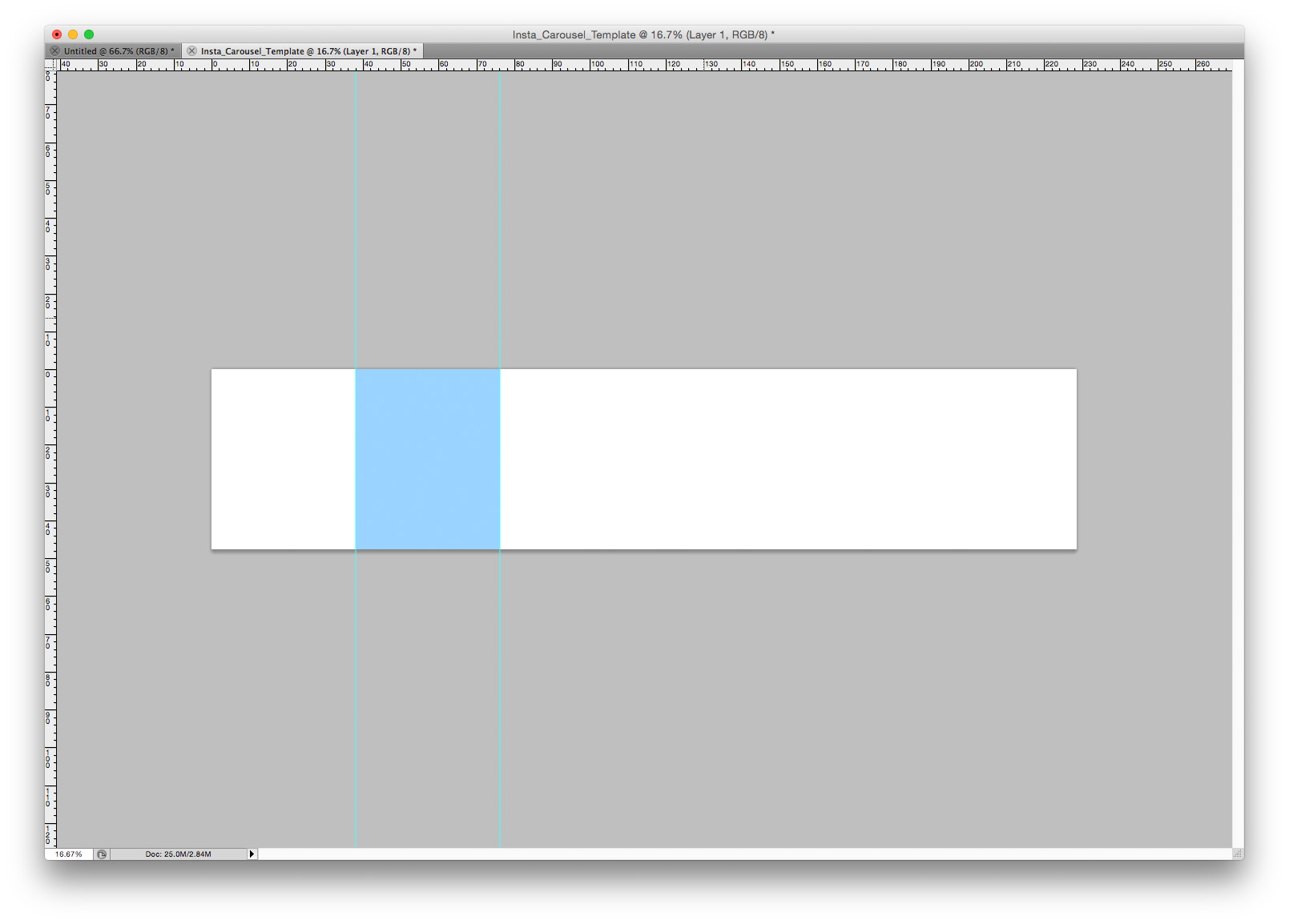Switch to the Untitled document tab
The image size is (1289, 924).
pos(118,51)
